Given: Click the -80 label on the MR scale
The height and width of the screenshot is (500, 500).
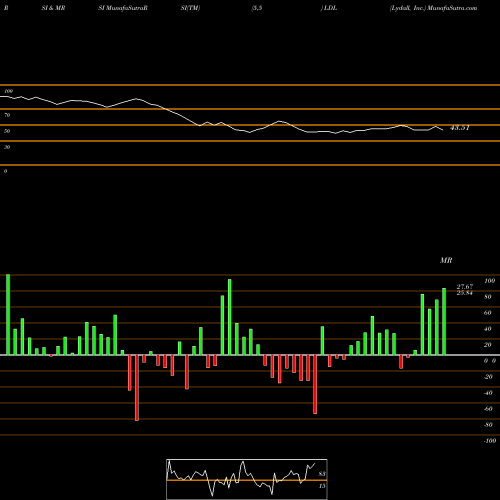Looking at the screenshot, I should point(488,425).
